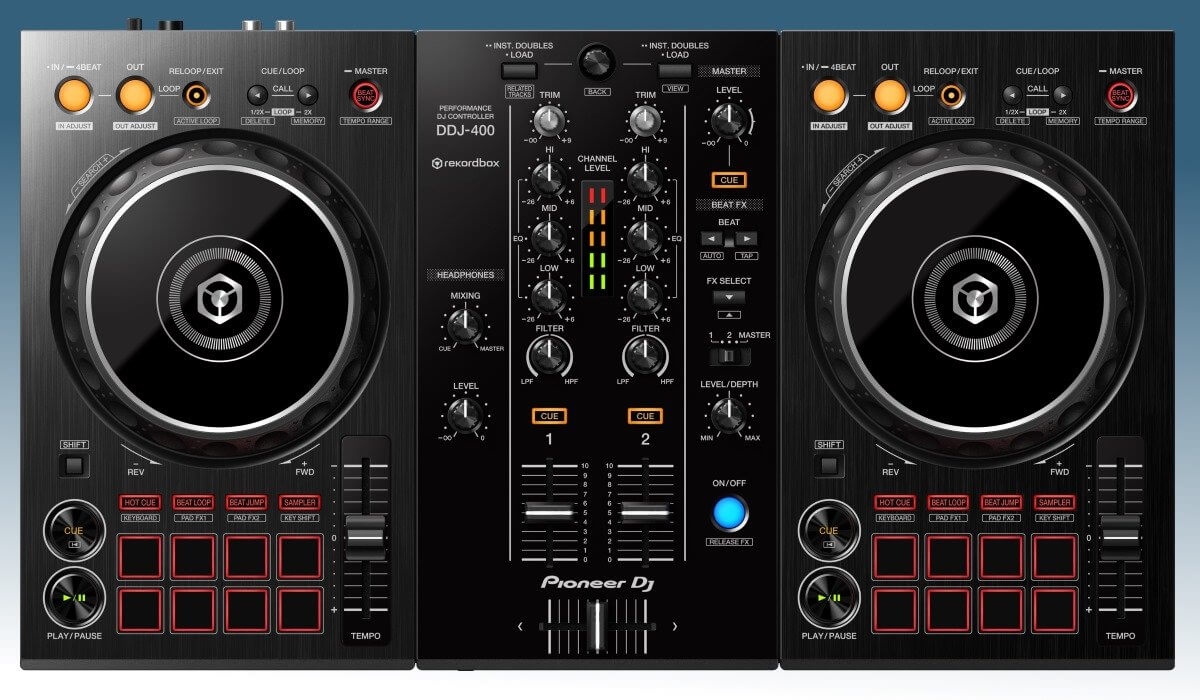Click the channel 1 LOW EQ knob
The image size is (1200, 700).
547,296
